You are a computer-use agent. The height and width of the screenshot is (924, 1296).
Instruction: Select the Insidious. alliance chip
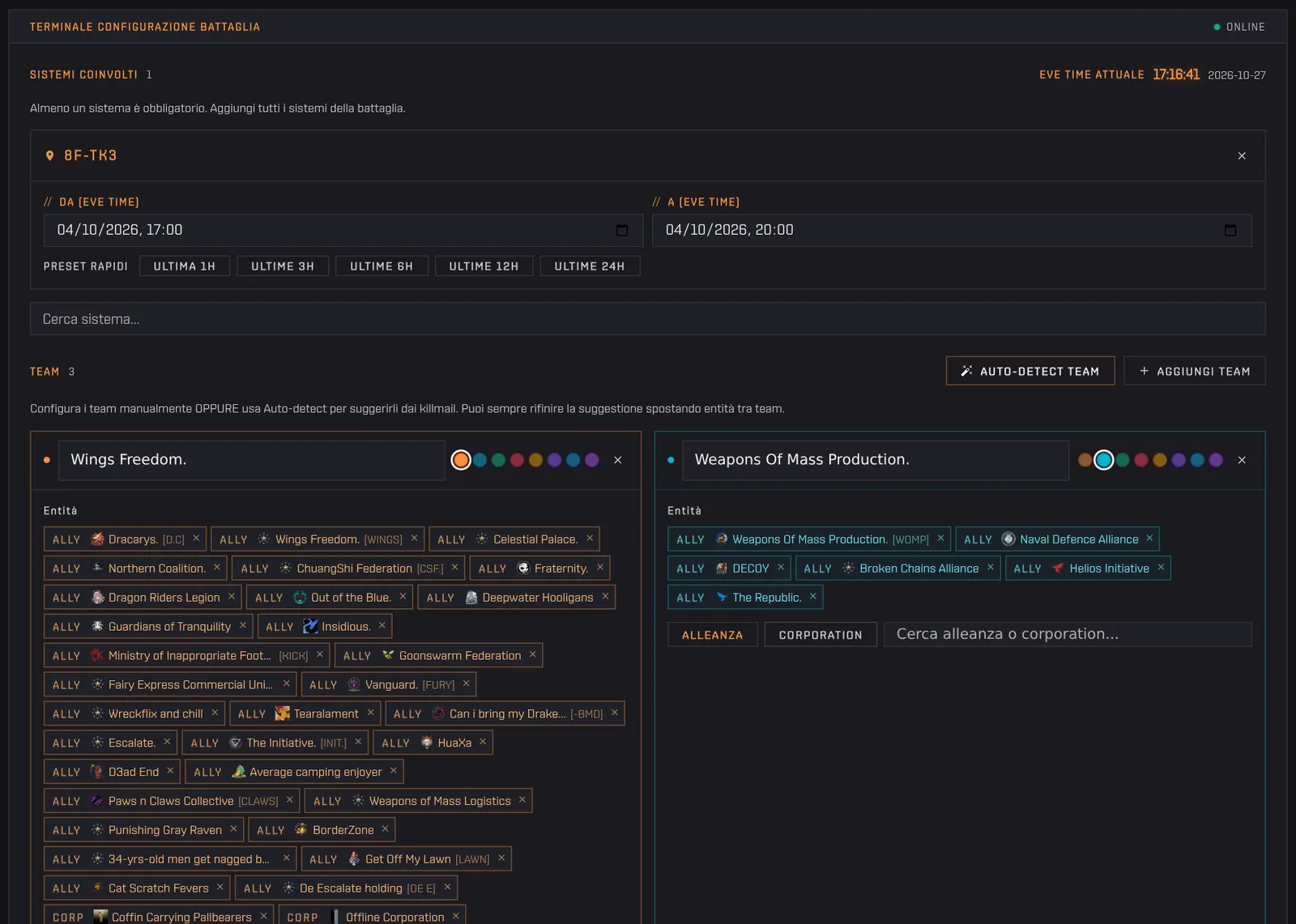click(x=325, y=627)
